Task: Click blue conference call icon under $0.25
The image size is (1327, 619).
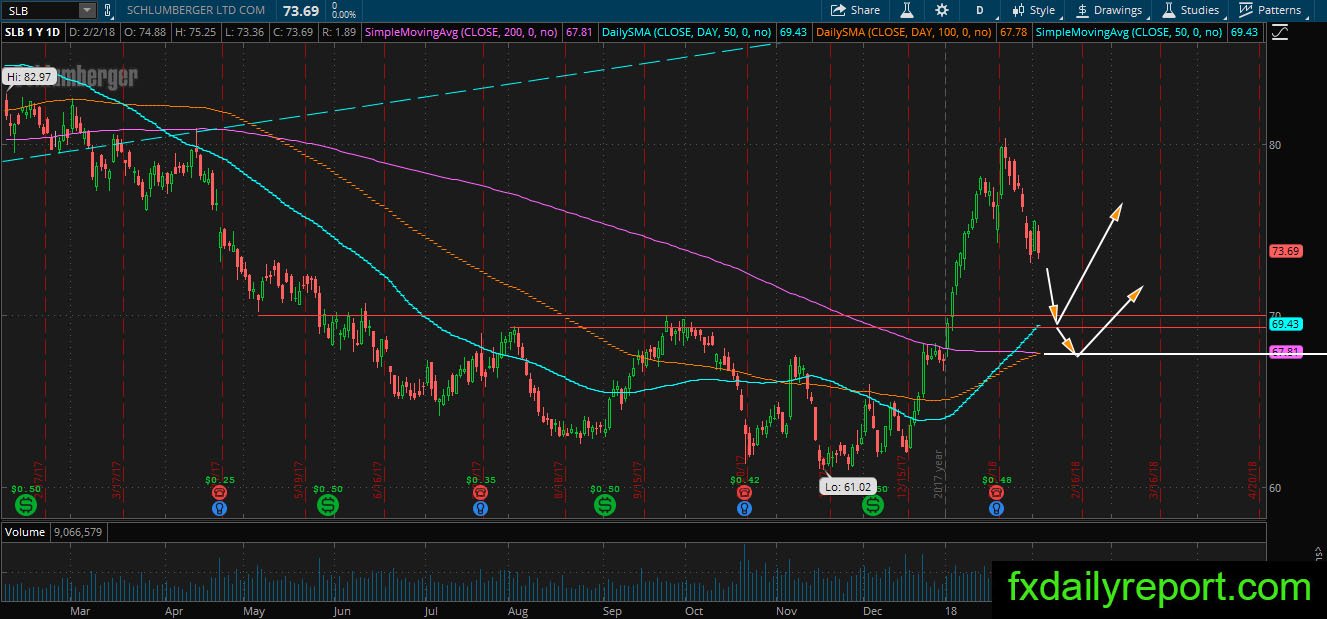Action: (219, 508)
